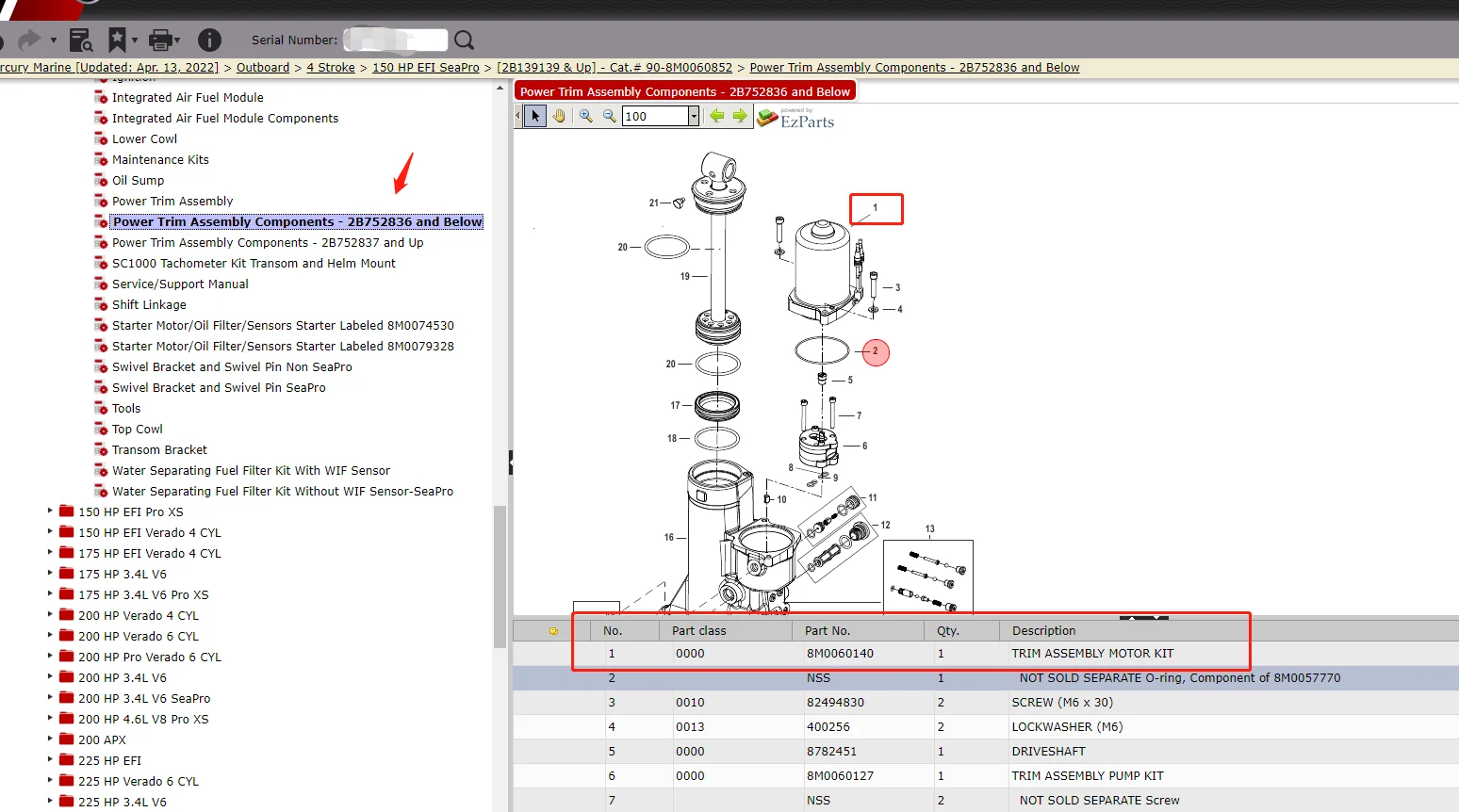Select the red Power Trim Assembly Components diagram tab
The width and height of the screenshot is (1459, 812).
685,91
